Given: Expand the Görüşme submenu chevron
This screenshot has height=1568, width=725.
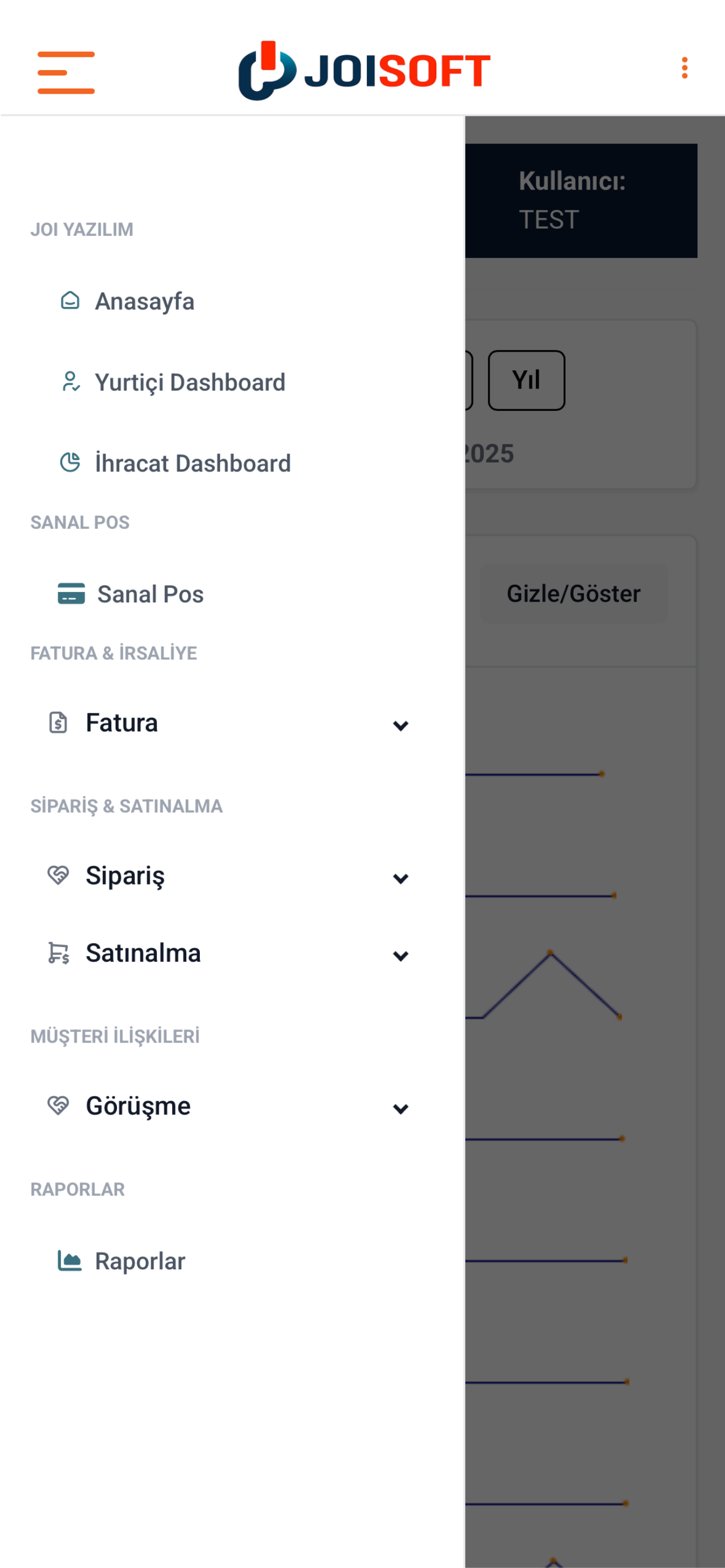Looking at the screenshot, I should click(400, 1109).
